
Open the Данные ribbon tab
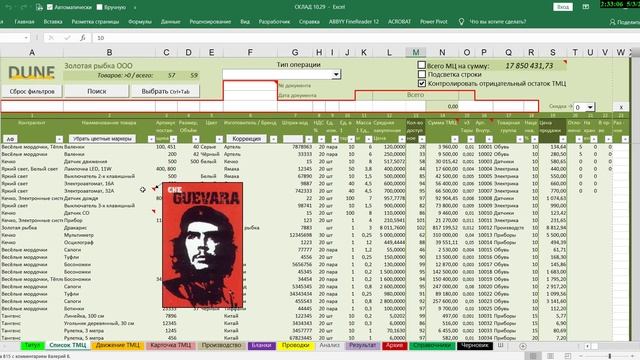171,22
